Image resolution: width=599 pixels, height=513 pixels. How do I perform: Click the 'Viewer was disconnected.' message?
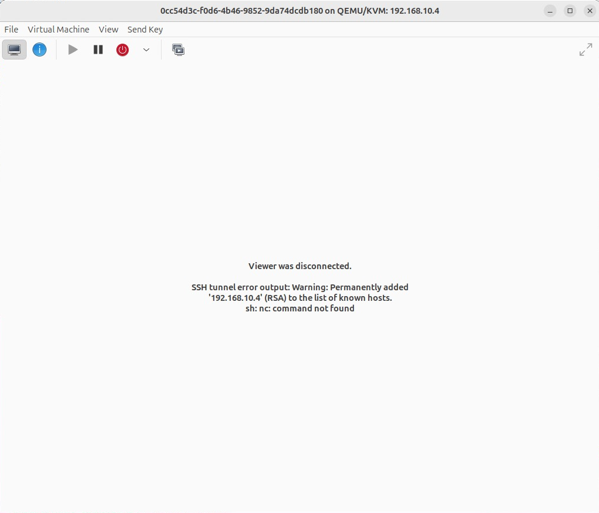pos(300,266)
